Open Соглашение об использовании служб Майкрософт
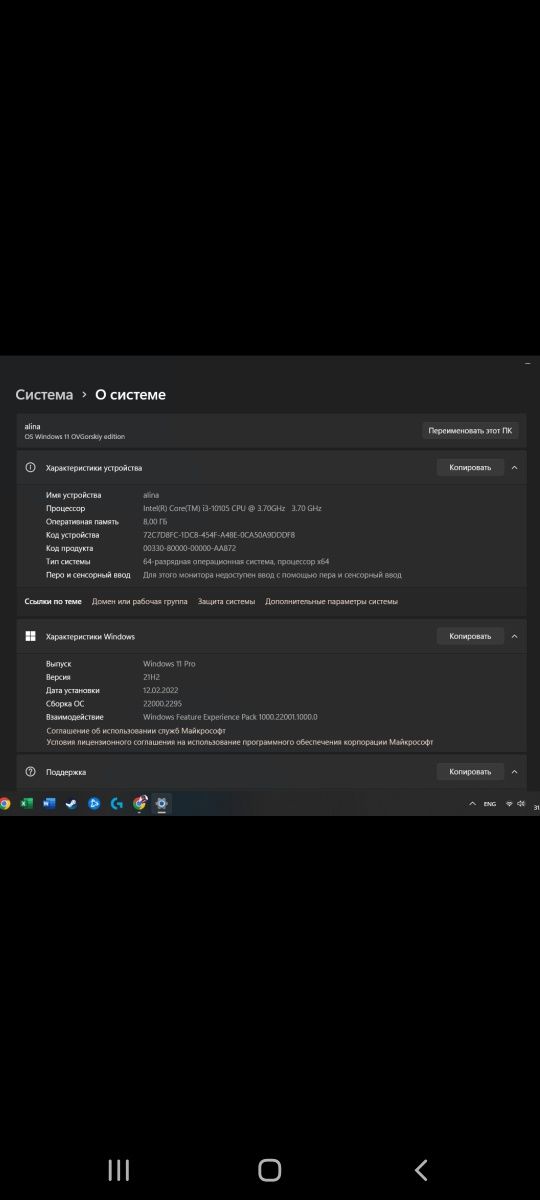Image resolution: width=540 pixels, height=1200 pixels. click(x=136, y=730)
